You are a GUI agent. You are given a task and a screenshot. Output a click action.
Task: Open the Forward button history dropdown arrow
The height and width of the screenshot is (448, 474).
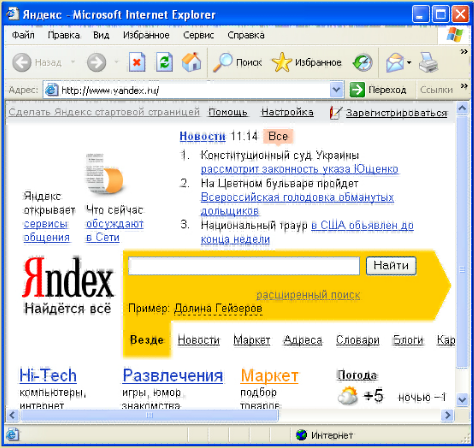click(x=116, y=62)
